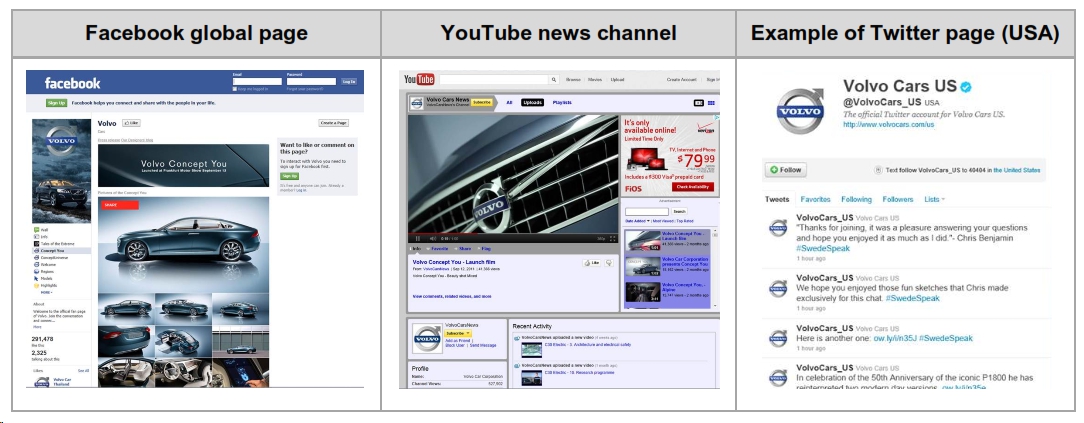The height and width of the screenshot is (423, 1084).
Task: Open Highlights in Facebook sidebar
Action: [46, 285]
